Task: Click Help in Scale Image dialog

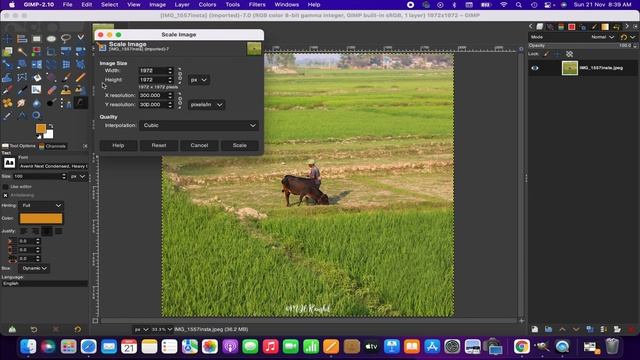Action: (x=118, y=145)
